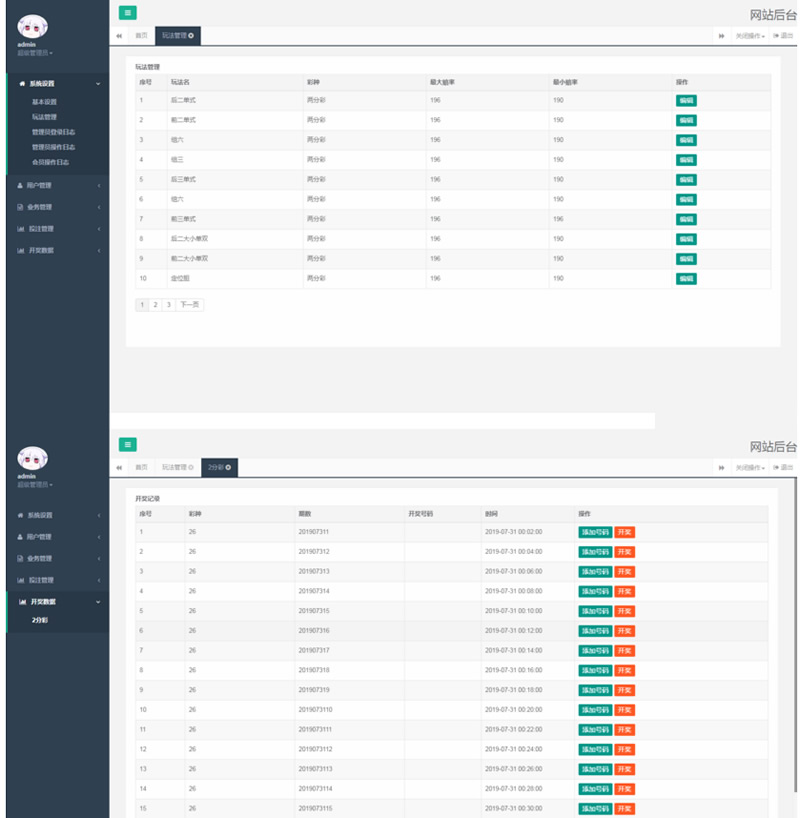The width and height of the screenshot is (800, 818).
Task: Click the admin avatar in the lower sidebar
Action: (34, 458)
